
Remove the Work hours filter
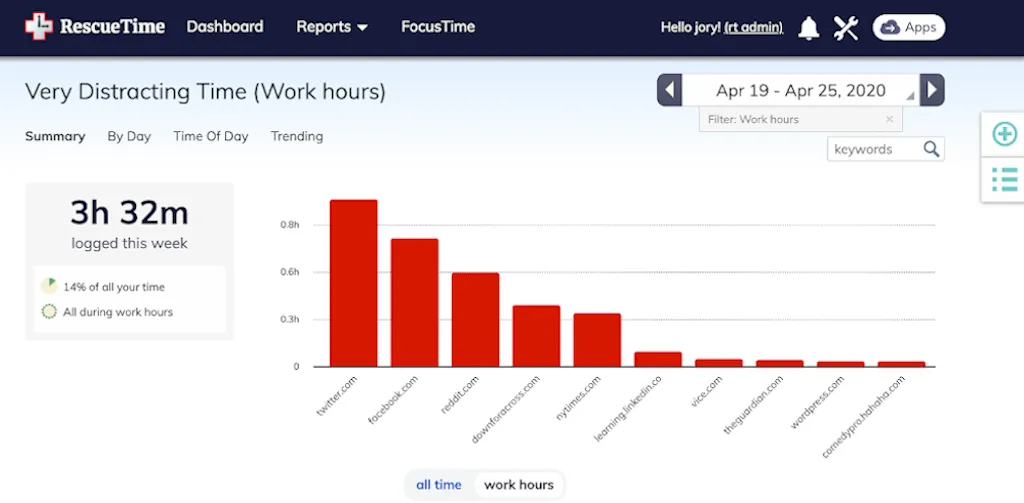click(889, 120)
